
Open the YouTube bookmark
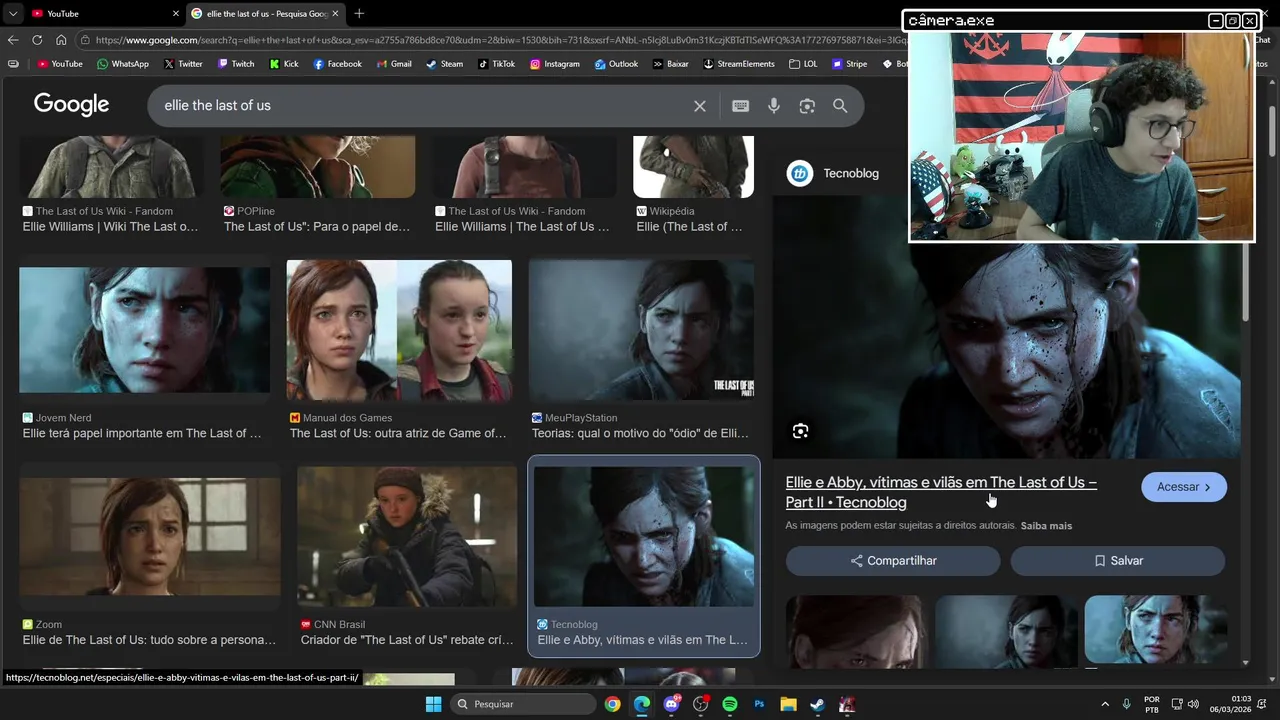[60, 64]
